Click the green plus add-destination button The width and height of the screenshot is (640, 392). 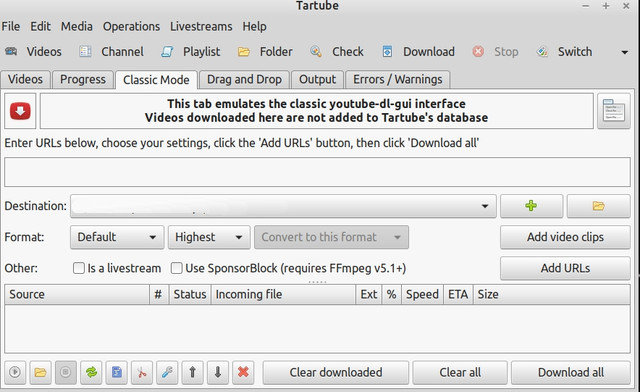(x=531, y=206)
